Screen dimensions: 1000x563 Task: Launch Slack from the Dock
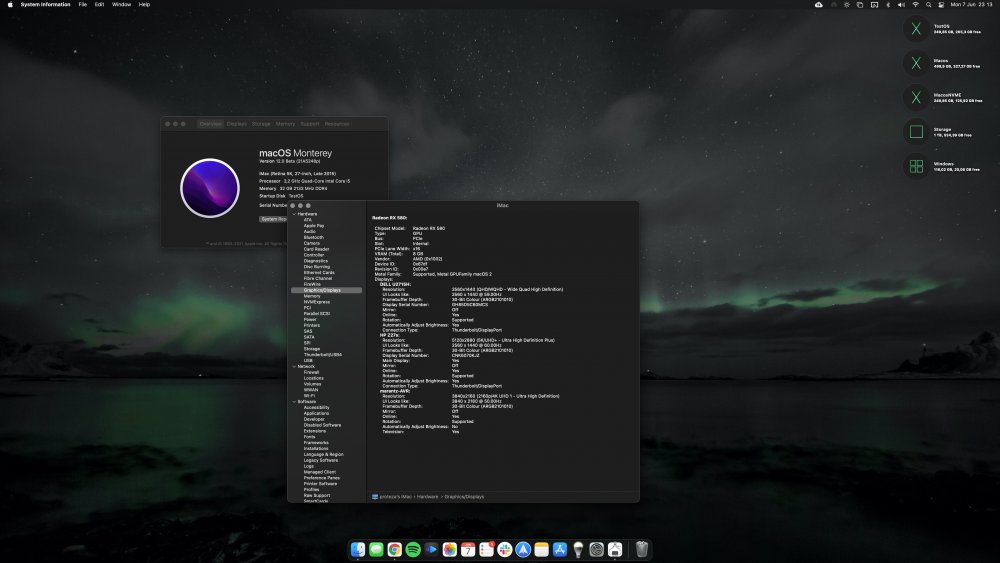click(x=504, y=549)
